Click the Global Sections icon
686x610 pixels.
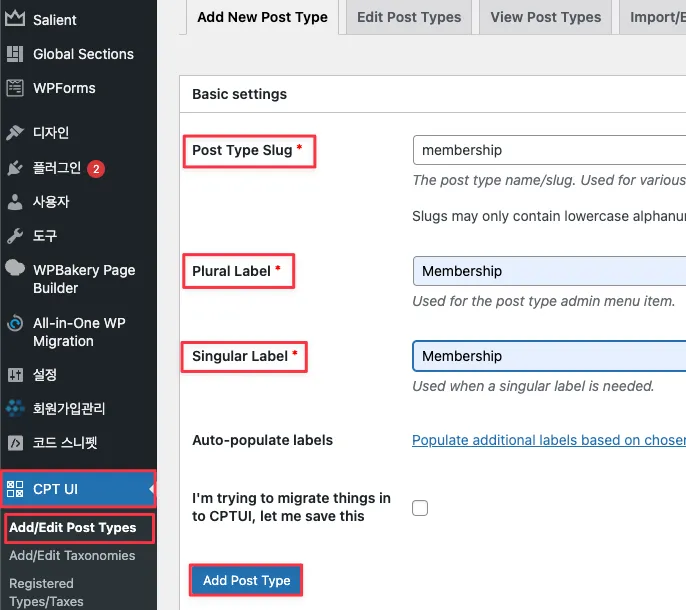click(x=15, y=54)
